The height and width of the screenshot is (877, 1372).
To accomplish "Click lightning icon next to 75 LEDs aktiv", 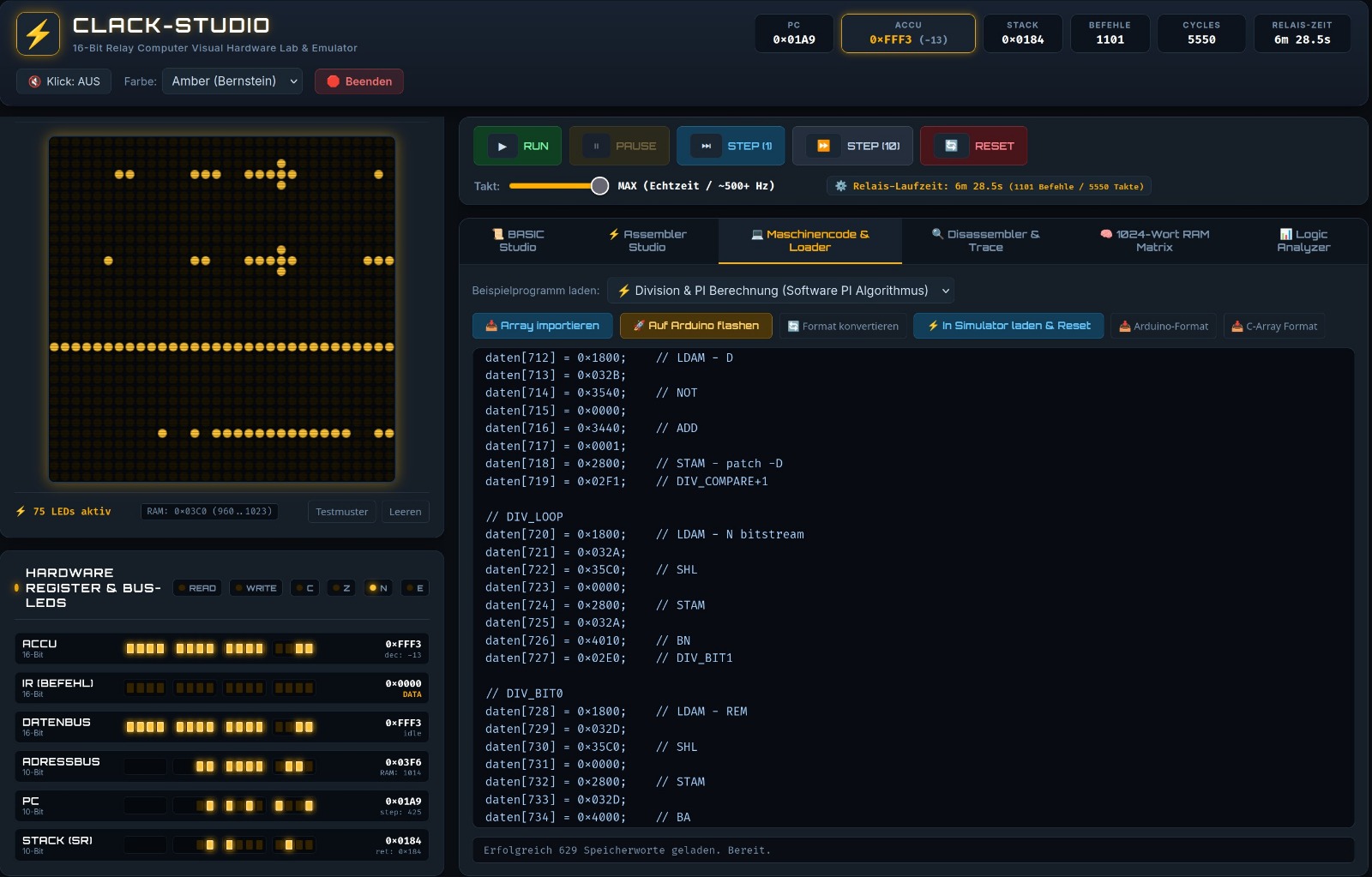I will [x=21, y=511].
